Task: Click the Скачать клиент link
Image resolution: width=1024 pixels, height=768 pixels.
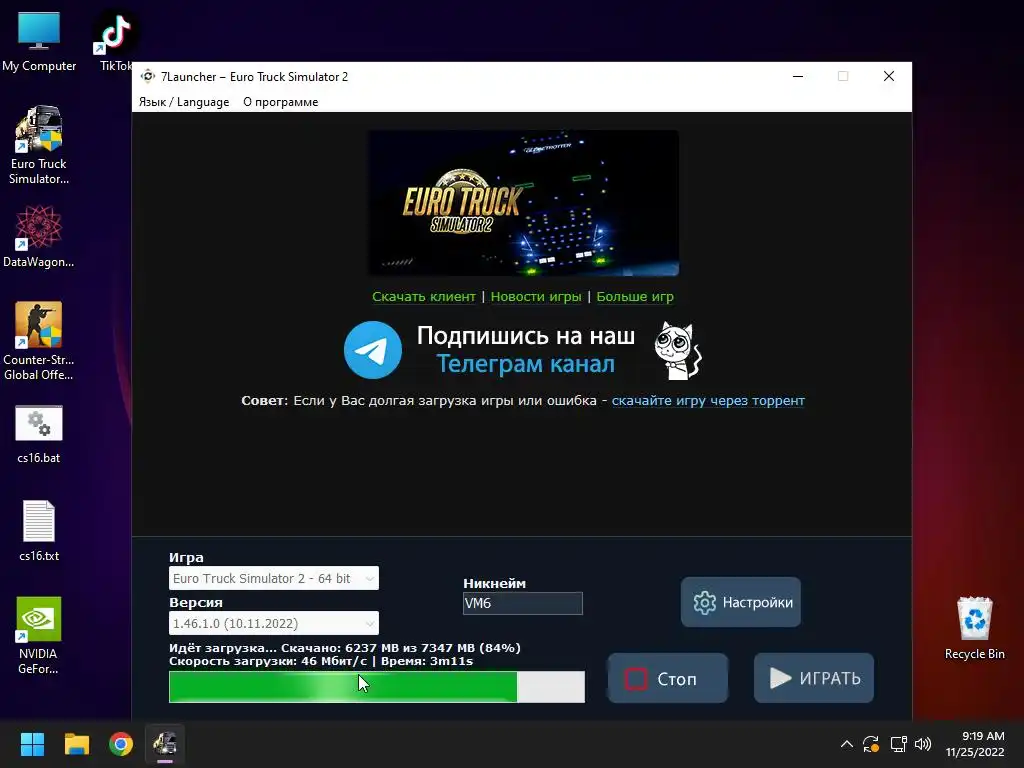Action: coord(424,296)
